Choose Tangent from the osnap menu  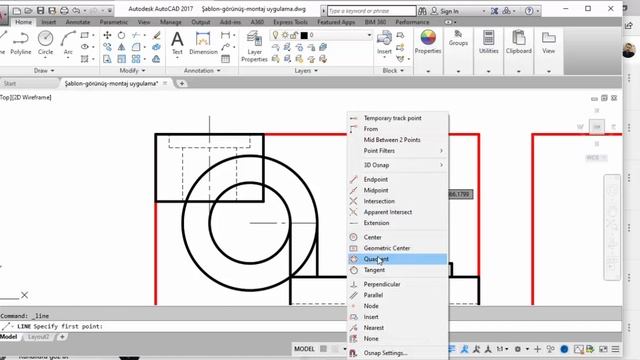(398, 270)
